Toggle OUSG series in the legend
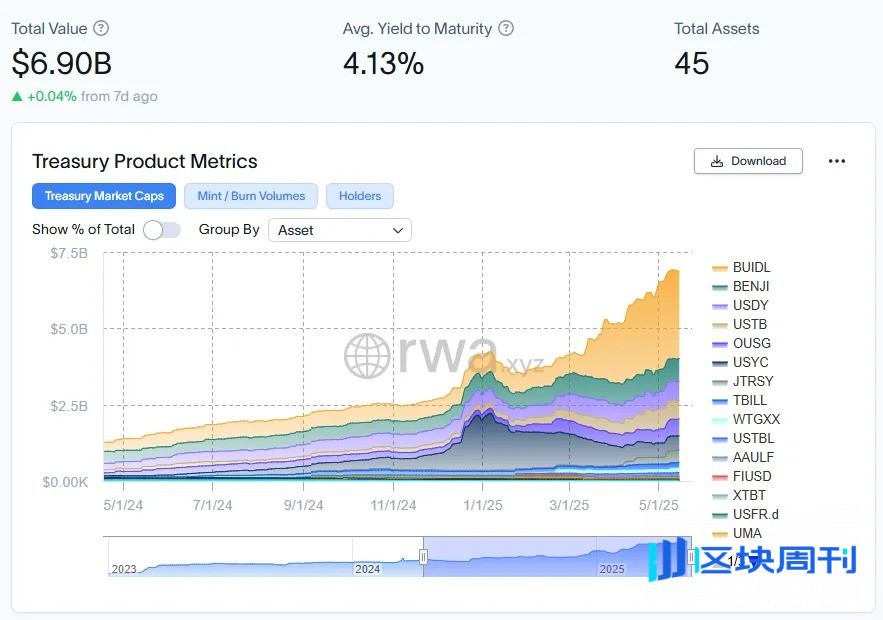This screenshot has width=883, height=620. tap(742, 344)
